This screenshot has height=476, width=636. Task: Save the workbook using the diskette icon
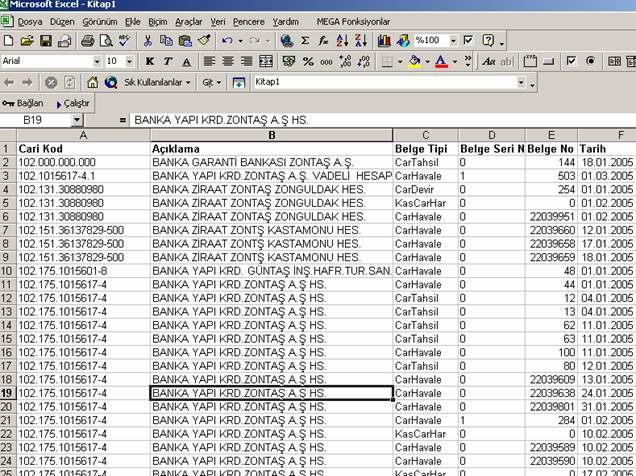[x=45, y=41]
